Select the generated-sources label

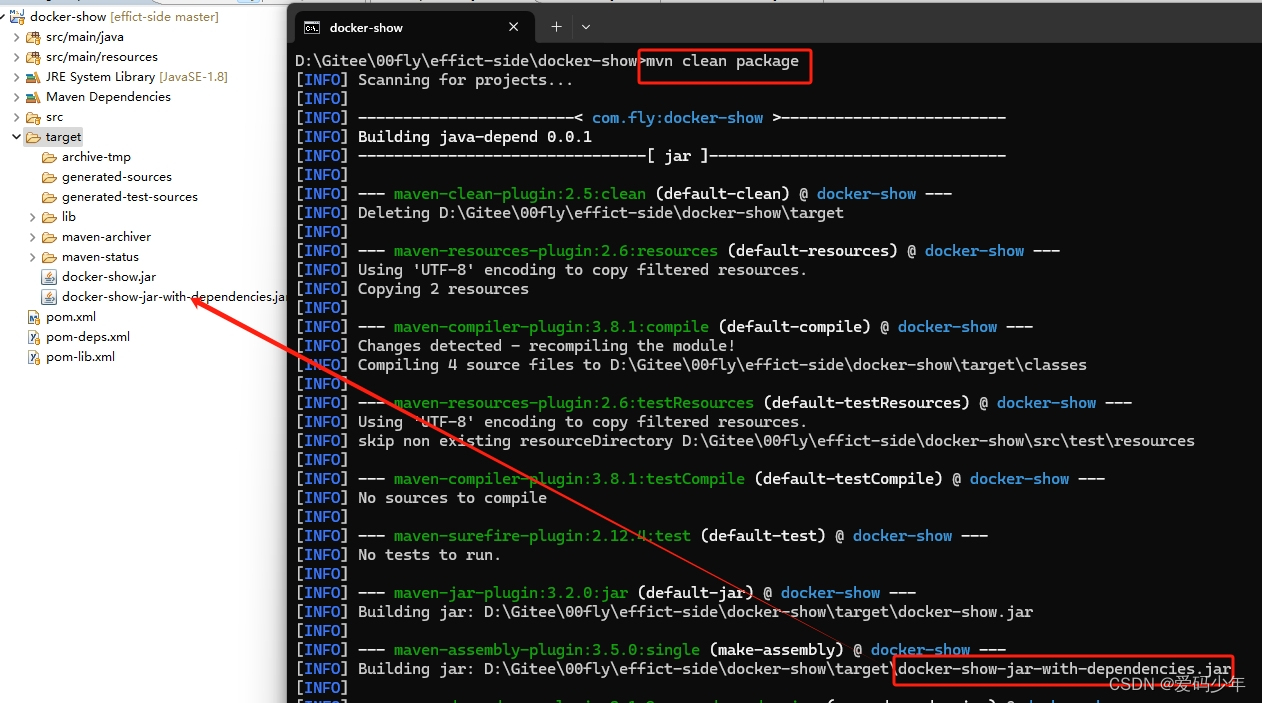tap(117, 177)
